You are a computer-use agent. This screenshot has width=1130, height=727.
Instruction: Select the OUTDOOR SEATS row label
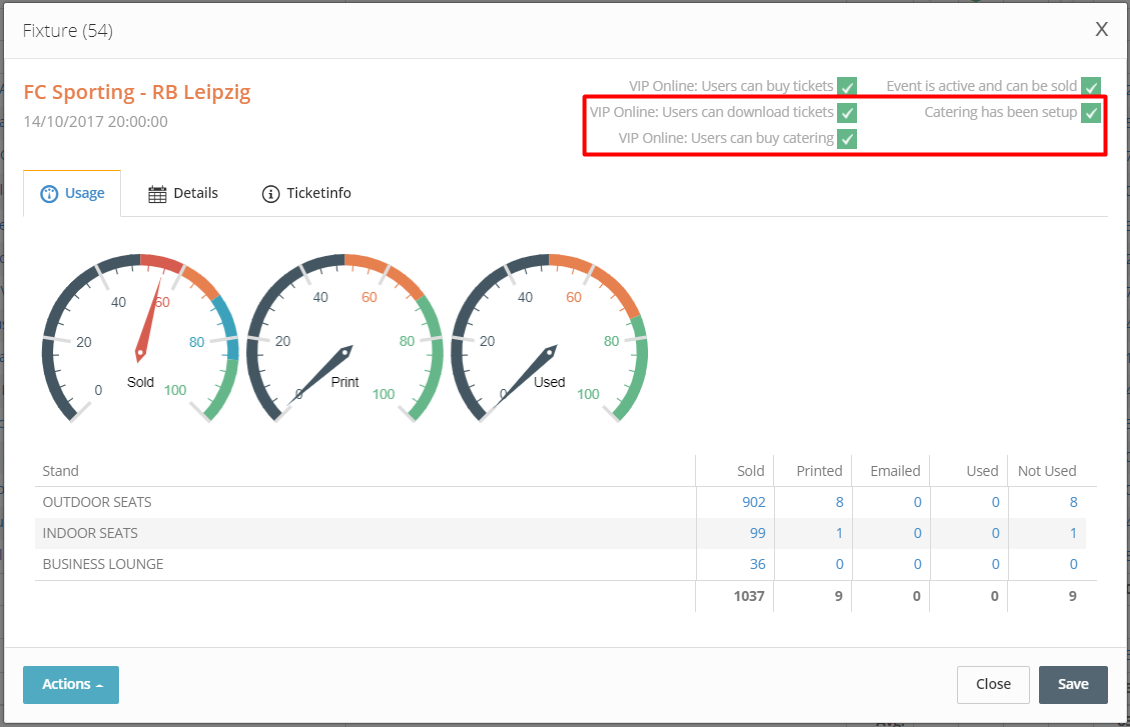click(x=97, y=502)
